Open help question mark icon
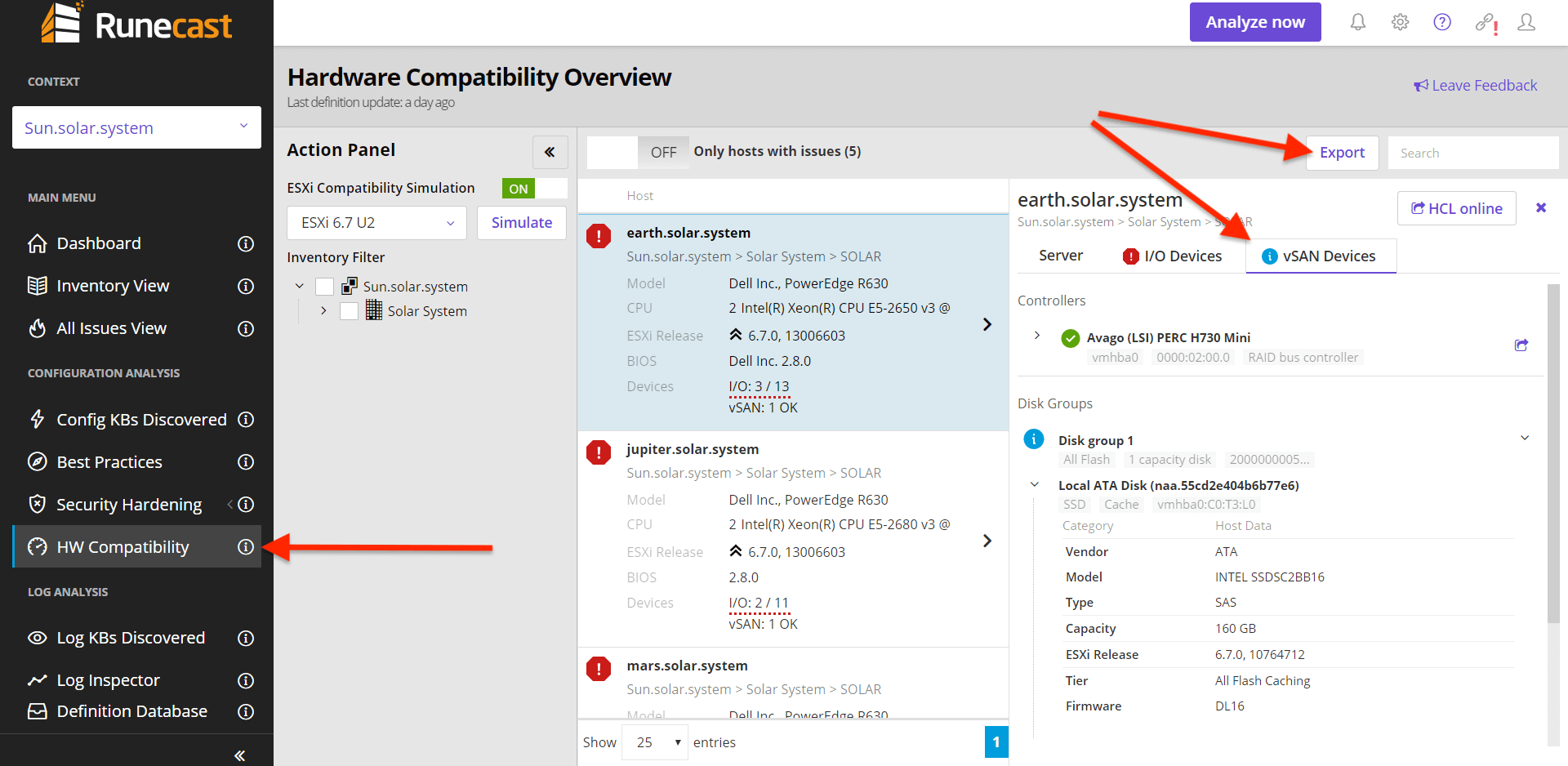Viewport: 1568px width, 766px height. [1442, 22]
